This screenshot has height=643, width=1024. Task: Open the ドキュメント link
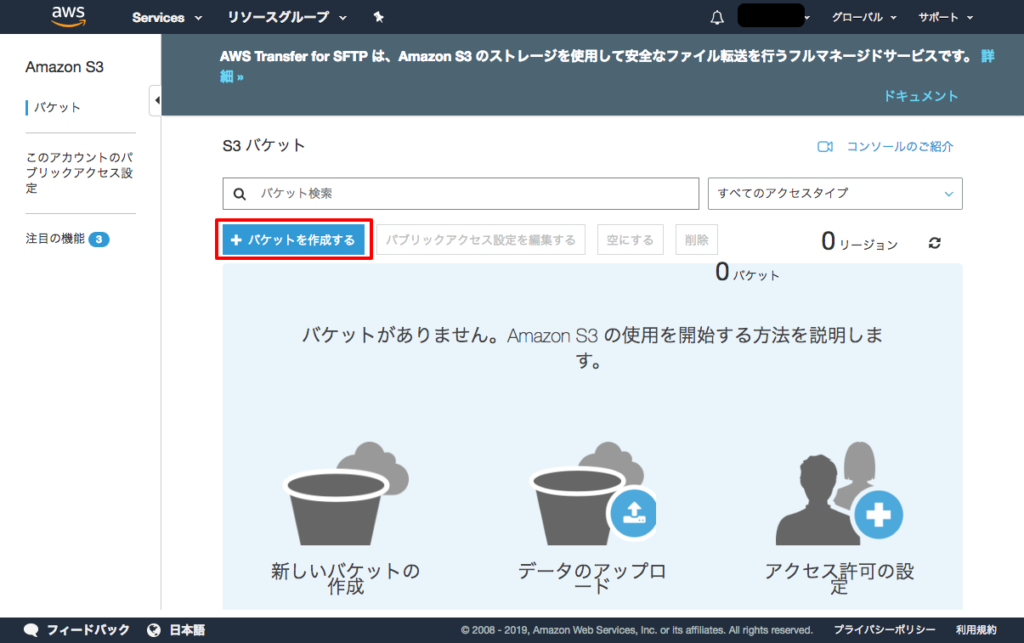click(x=921, y=96)
